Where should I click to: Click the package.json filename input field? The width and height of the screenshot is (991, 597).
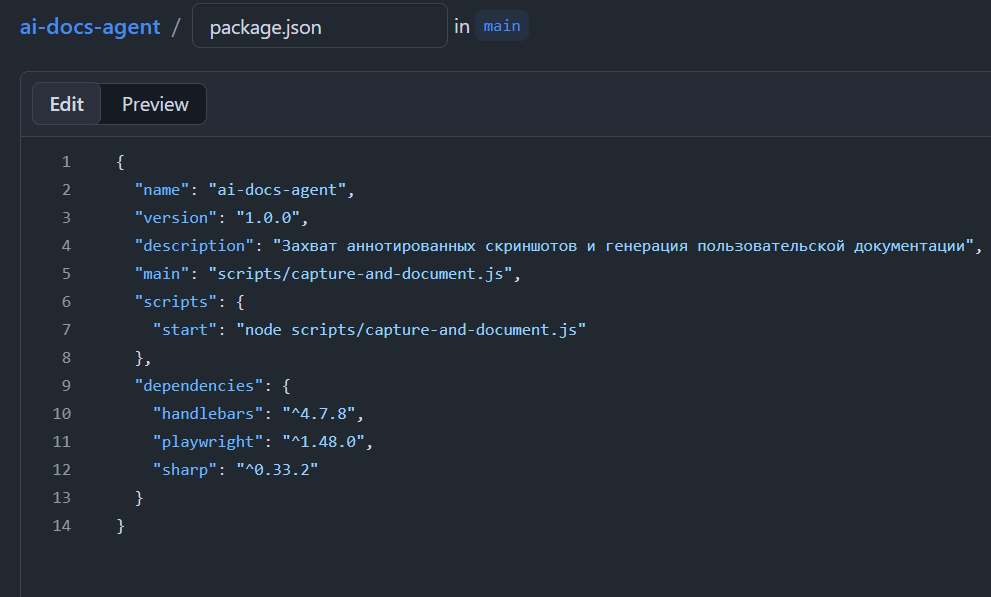pos(320,26)
